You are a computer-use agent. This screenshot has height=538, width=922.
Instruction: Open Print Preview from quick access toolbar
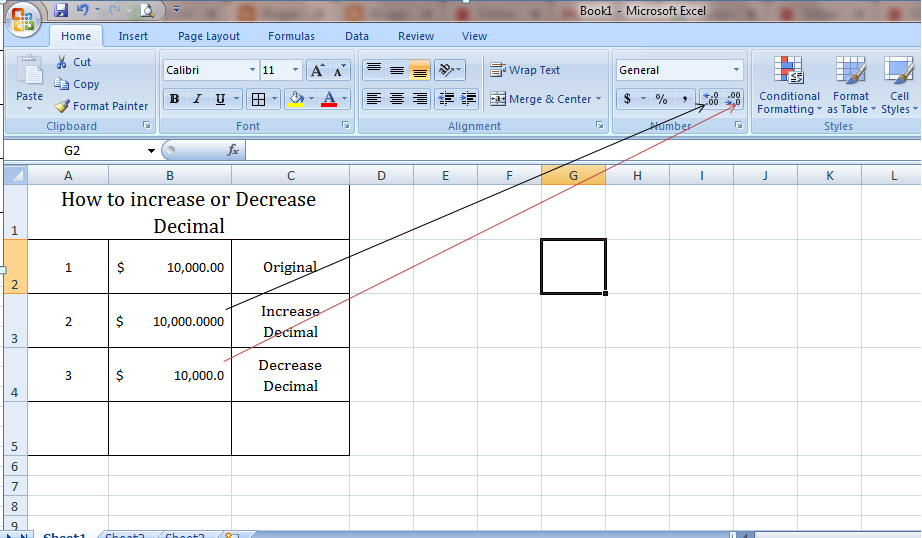point(147,10)
